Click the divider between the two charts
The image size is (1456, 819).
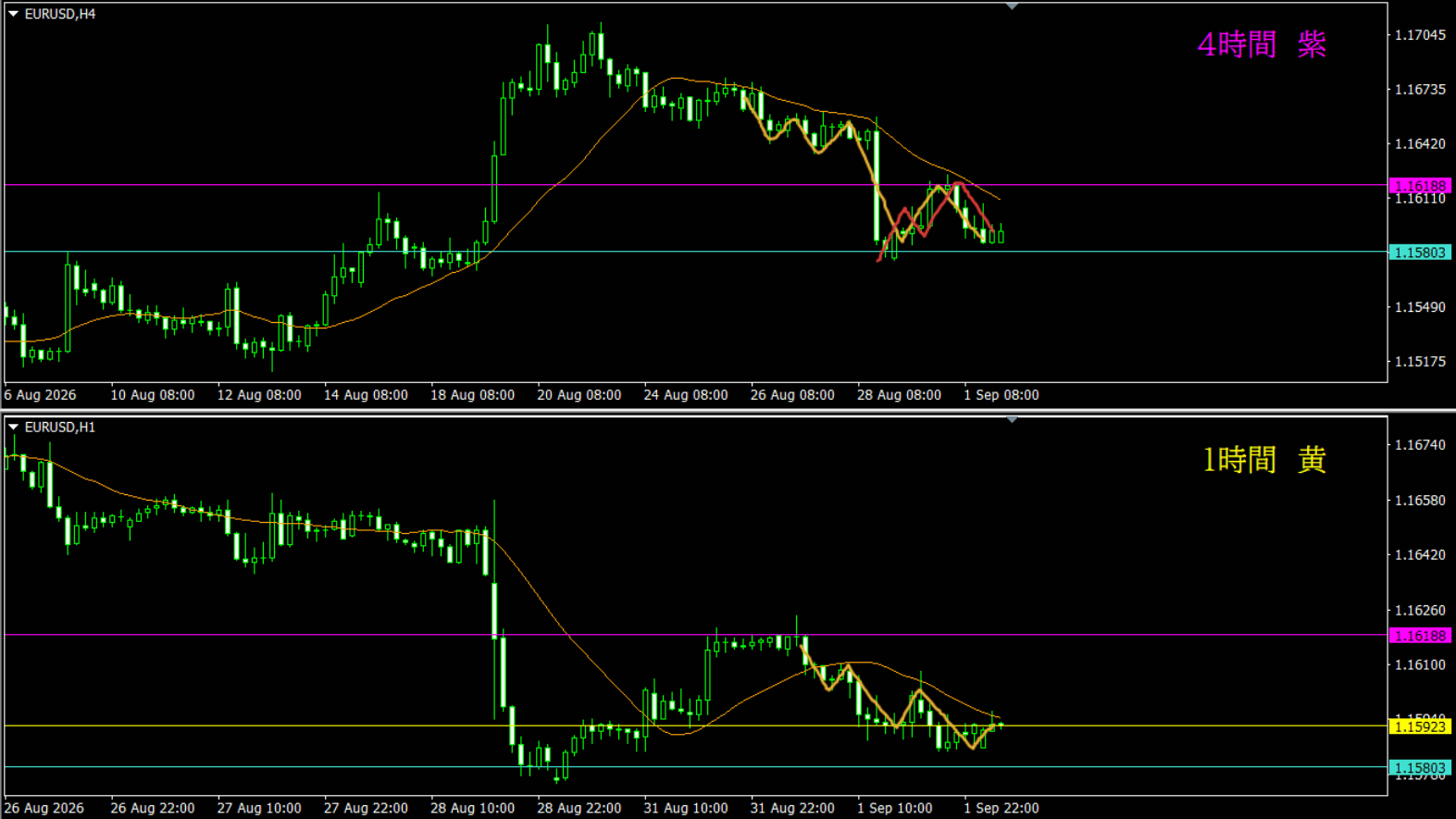click(x=728, y=410)
